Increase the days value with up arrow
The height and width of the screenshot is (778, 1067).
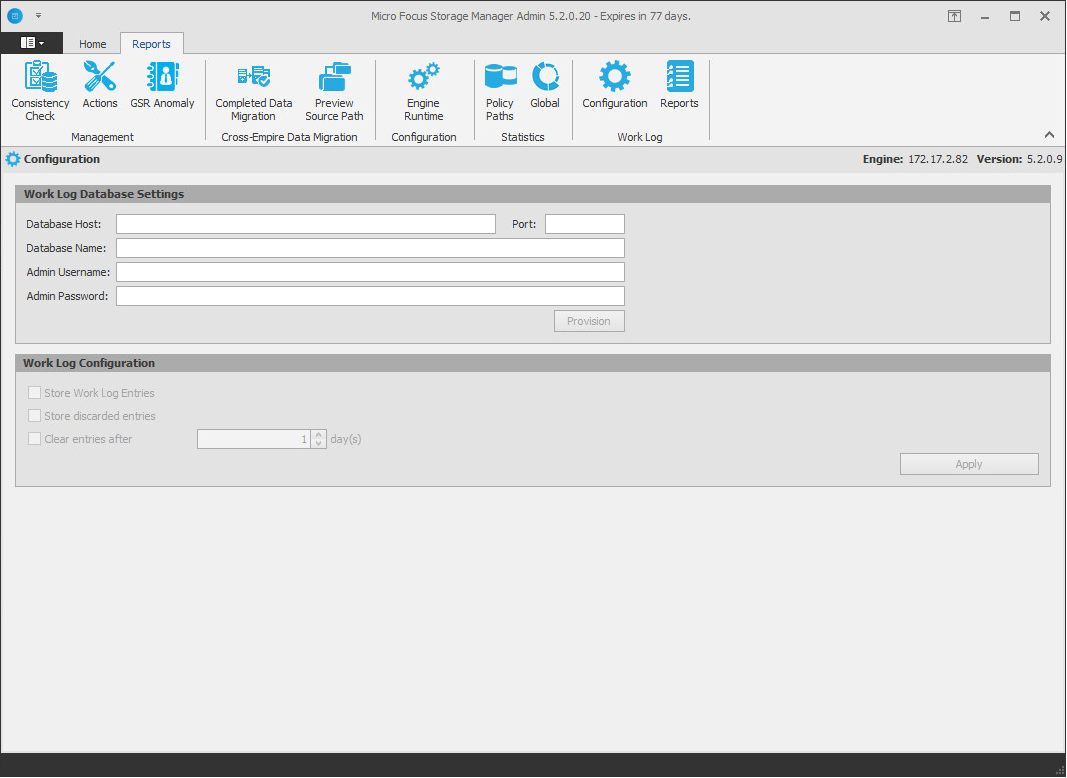click(318, 434)
